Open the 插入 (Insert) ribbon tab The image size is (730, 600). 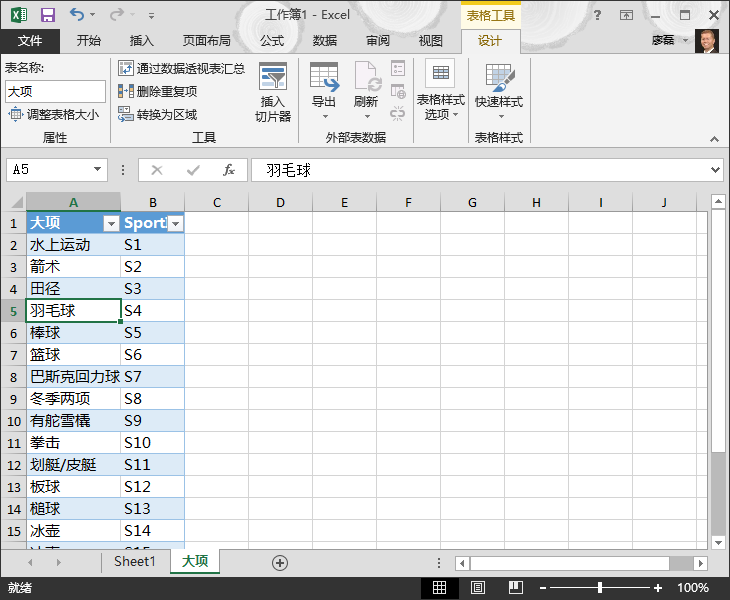tap(142, 41)
